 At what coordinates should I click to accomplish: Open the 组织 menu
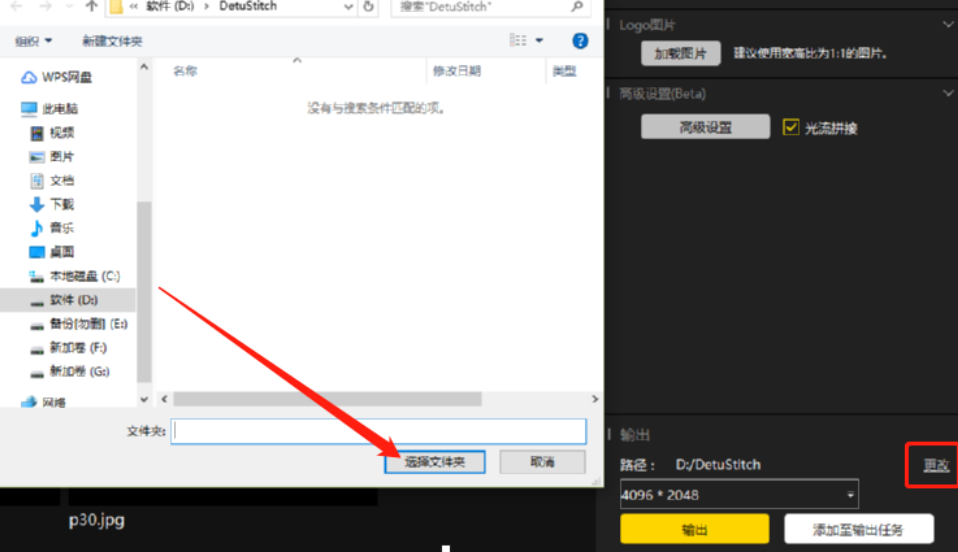[x=33, y=41]
